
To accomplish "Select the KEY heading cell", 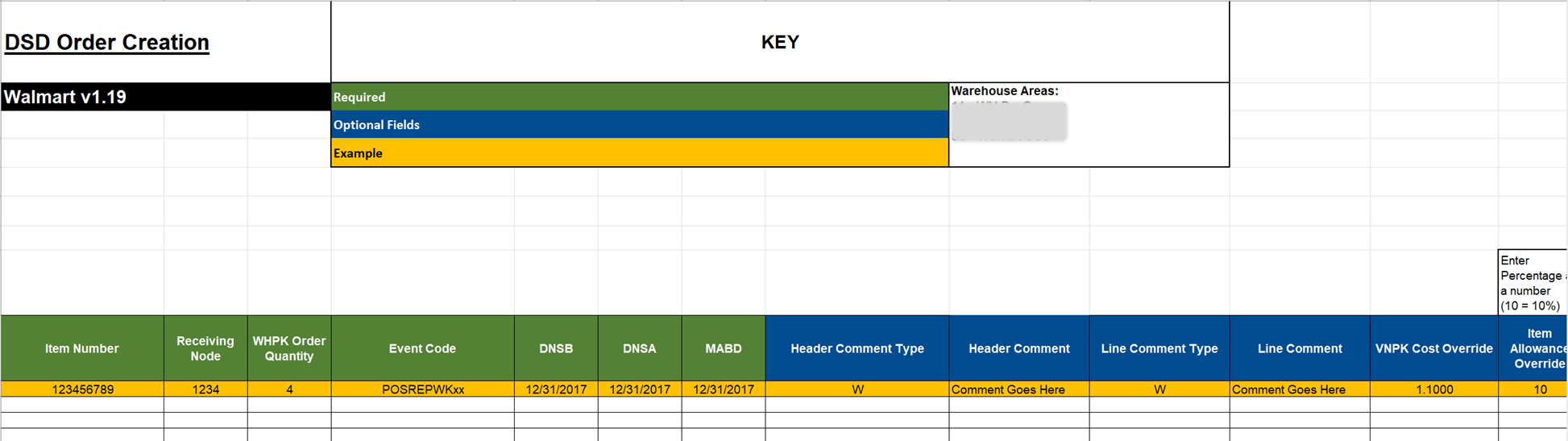I will point(779,42).
